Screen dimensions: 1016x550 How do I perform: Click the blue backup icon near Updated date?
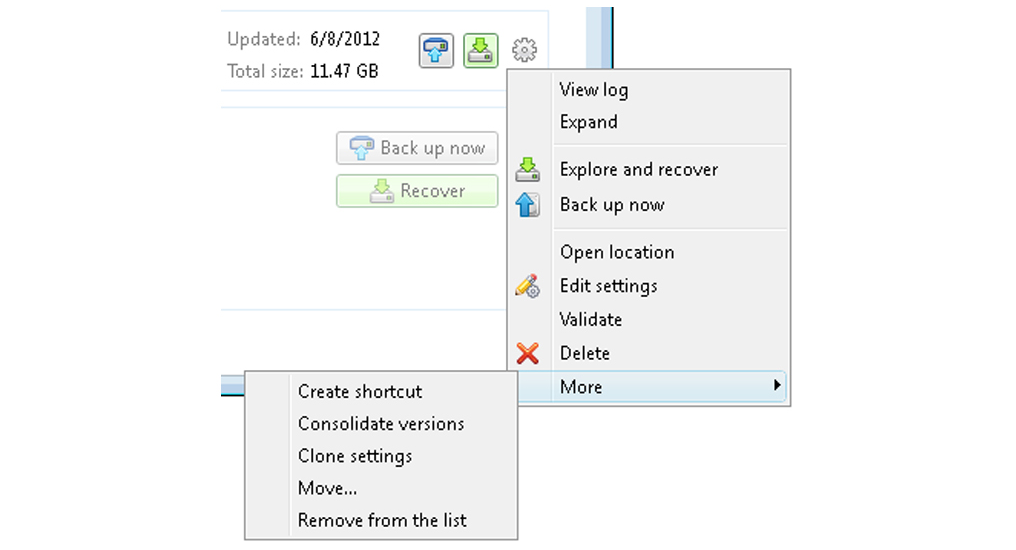(436, 50)
